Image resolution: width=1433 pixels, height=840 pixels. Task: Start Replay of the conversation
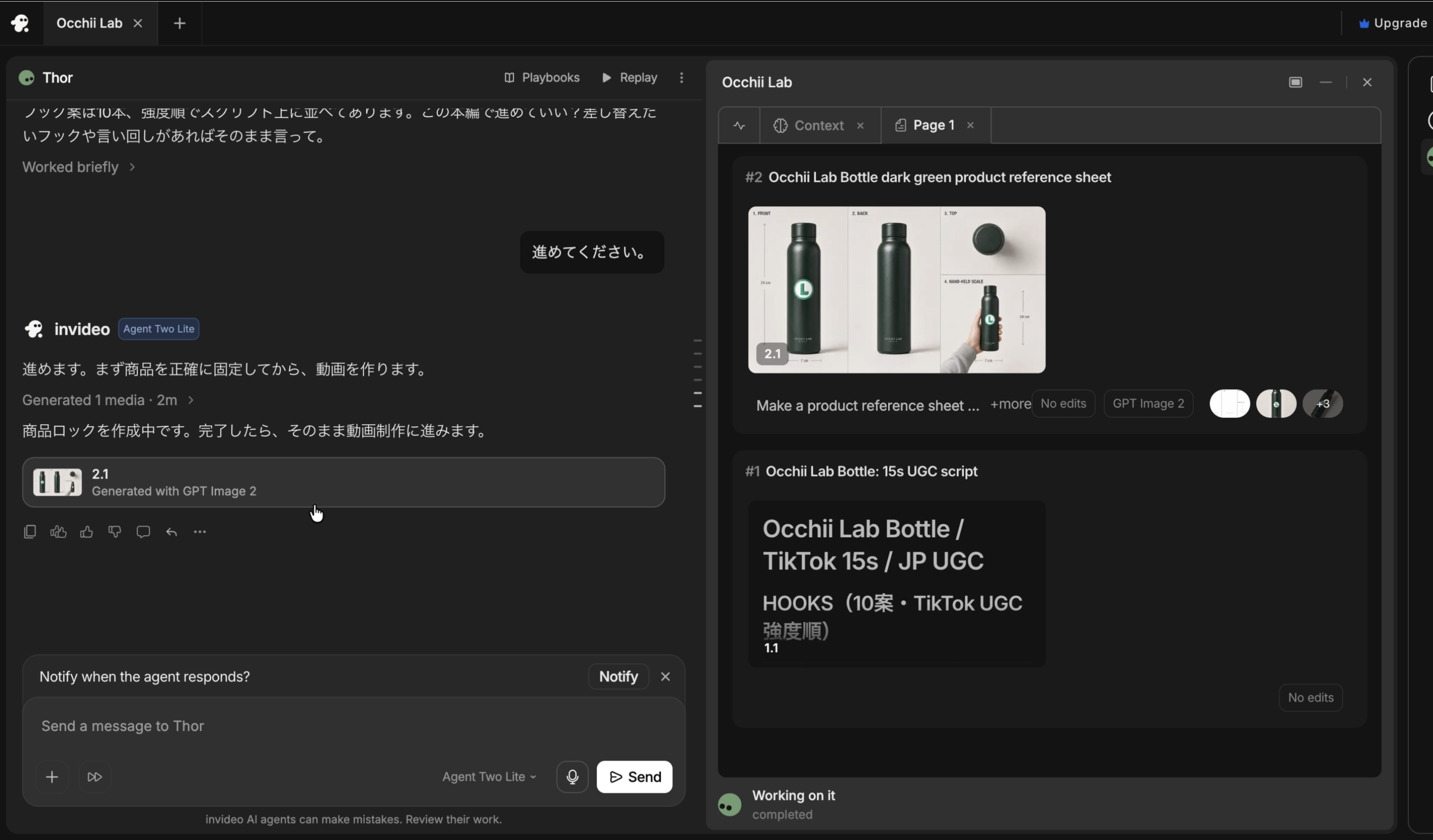[x=630, y=77]
